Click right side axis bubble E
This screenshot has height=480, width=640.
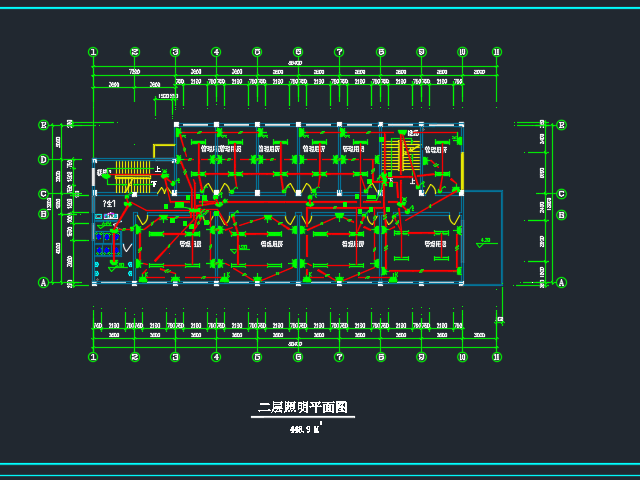561,125
